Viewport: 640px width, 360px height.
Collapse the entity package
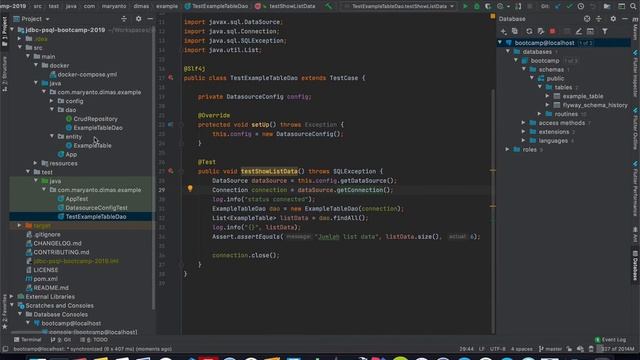(x=52, y=137)
